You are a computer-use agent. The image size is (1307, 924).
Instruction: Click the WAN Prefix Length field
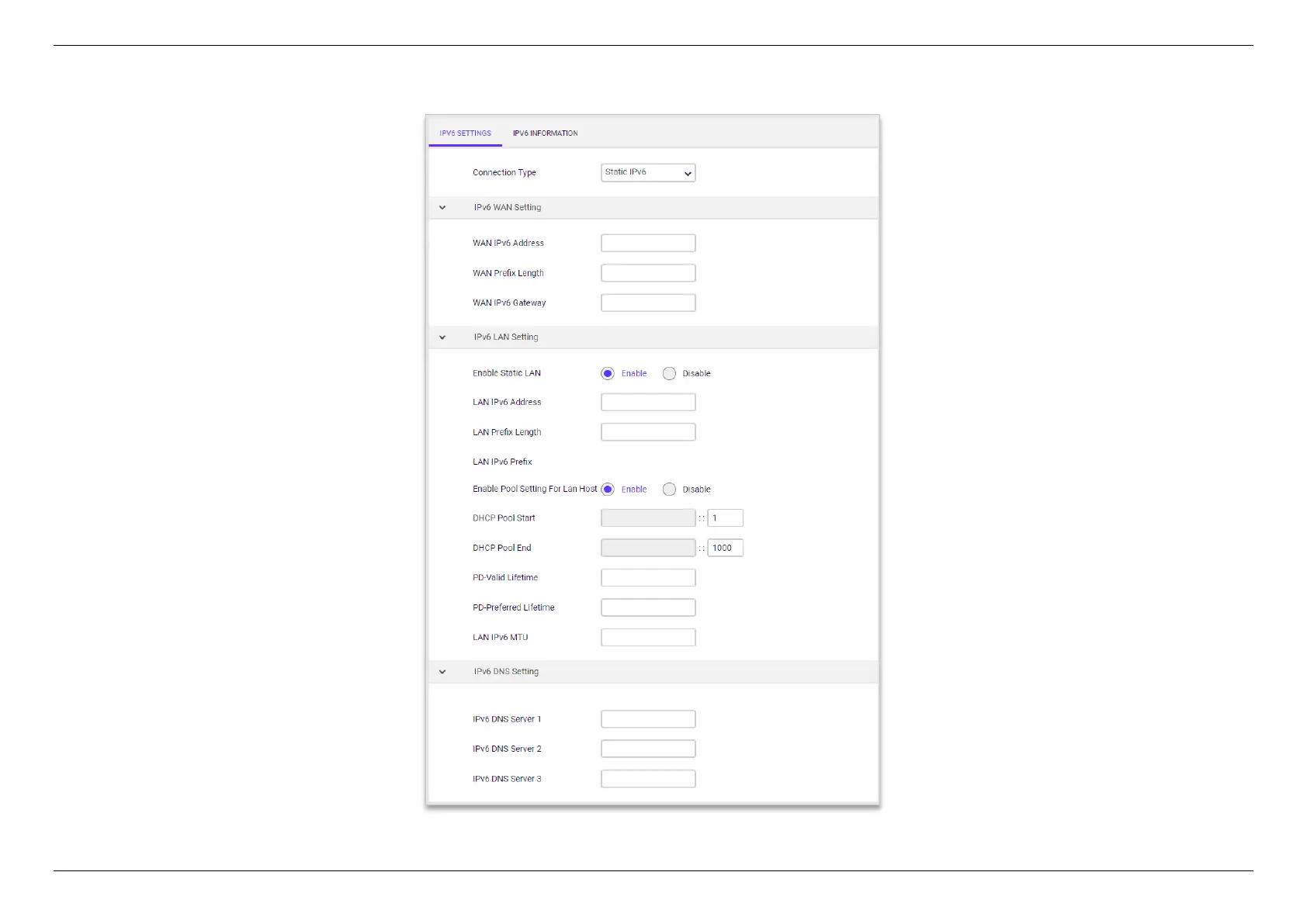[x=648, y=273]
